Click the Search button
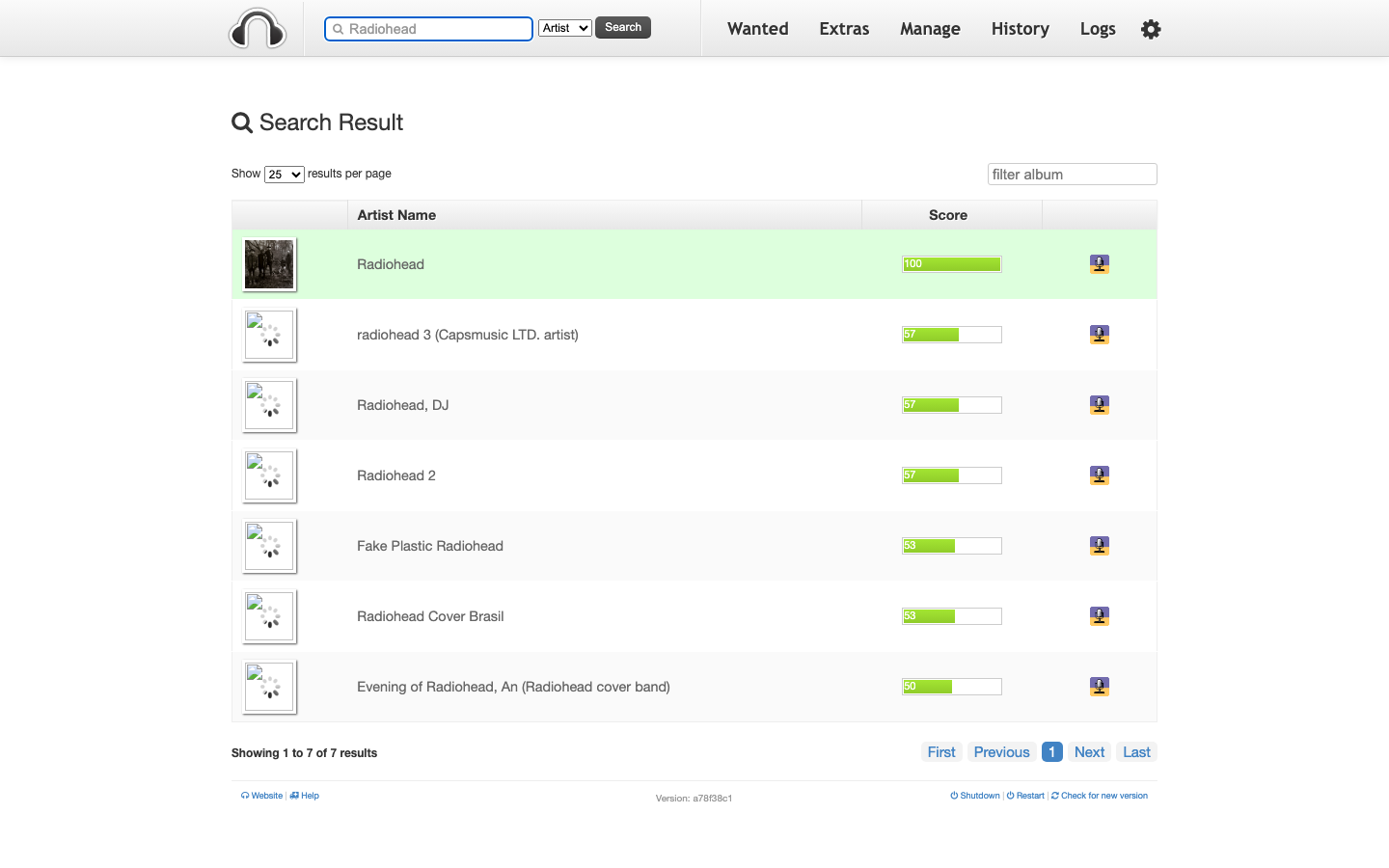The width and height of the screenshot is (1389, 868). tap(623, 28)
